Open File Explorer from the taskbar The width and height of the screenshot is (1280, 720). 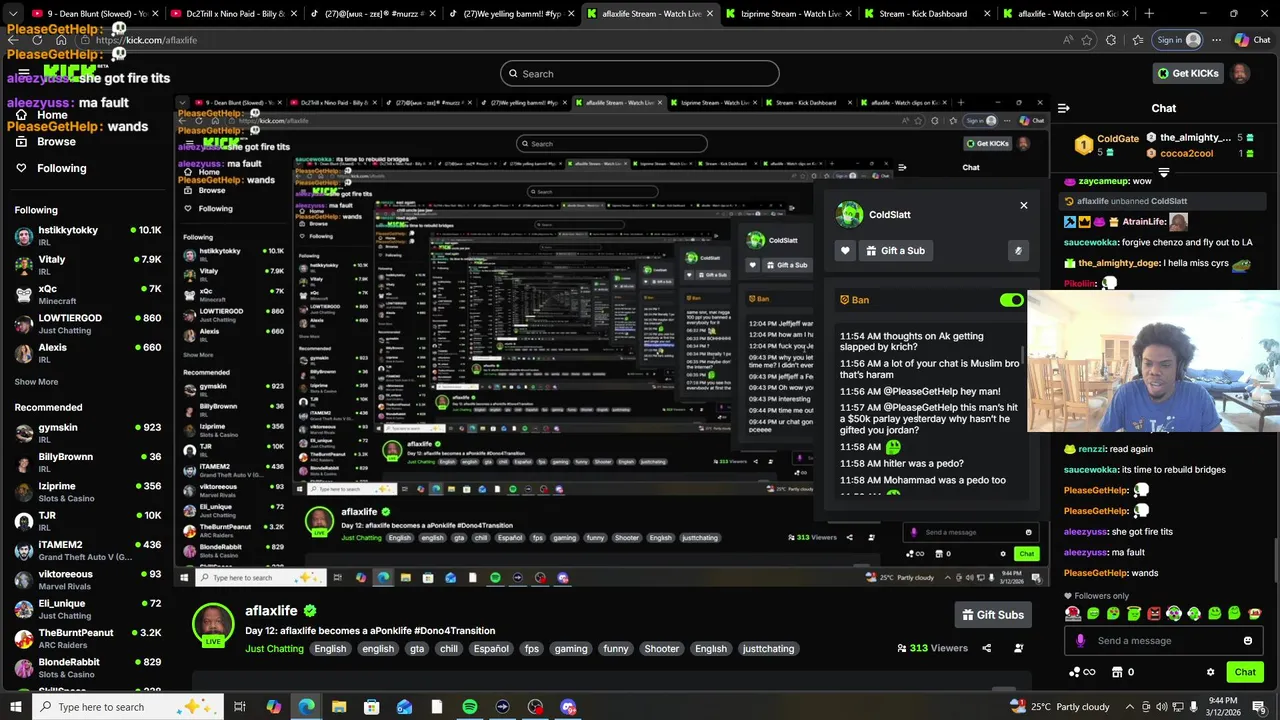pyautogui.click(x=339, y=707)
